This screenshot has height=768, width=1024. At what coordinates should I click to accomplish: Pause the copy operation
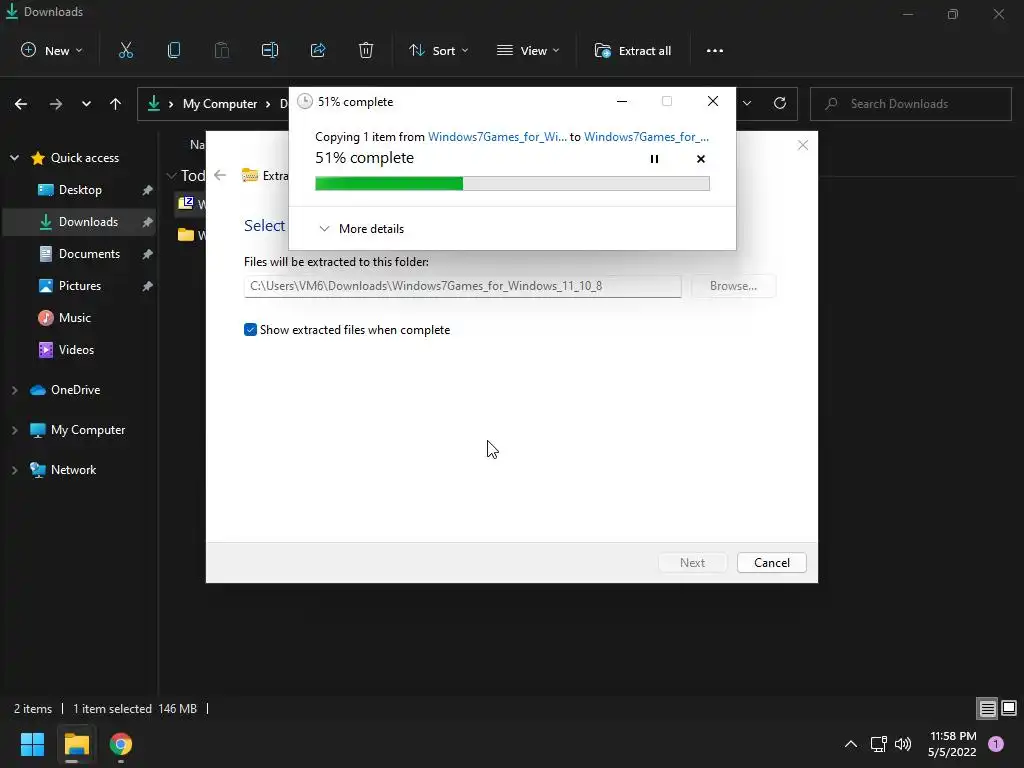tap(654, 159)
